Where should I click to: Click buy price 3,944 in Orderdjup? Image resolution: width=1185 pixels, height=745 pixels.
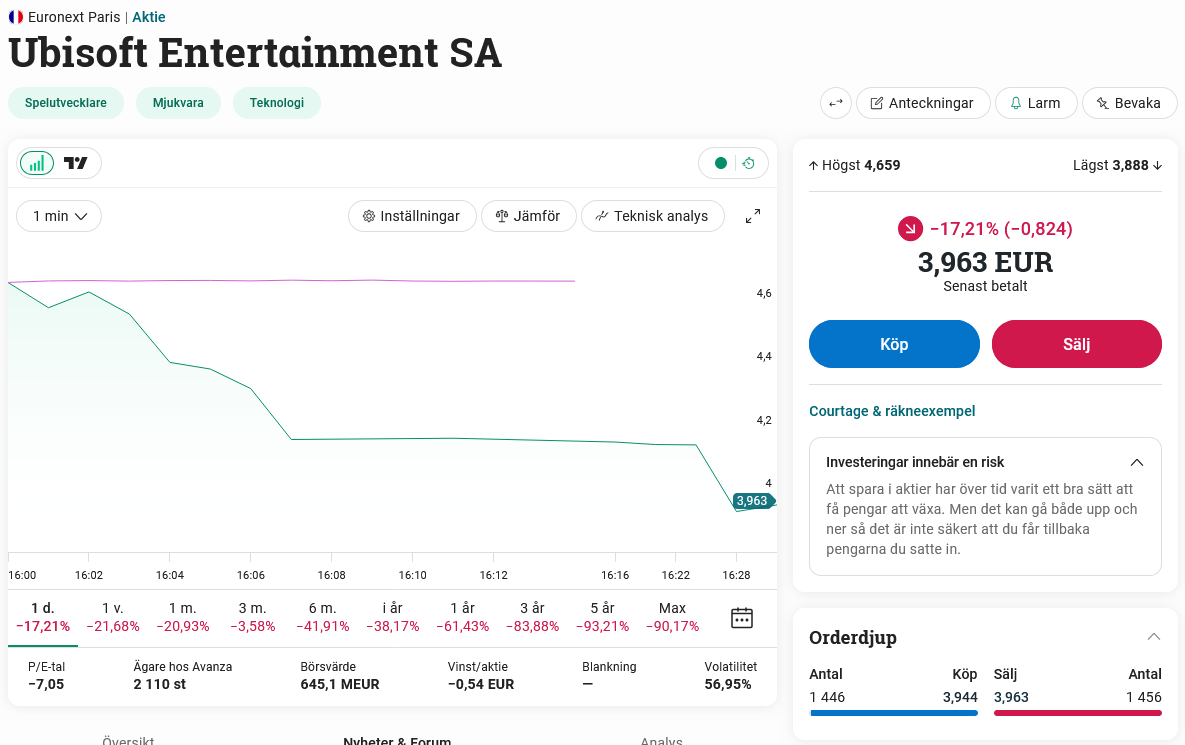pyautogui.click(x=960, y=697)
